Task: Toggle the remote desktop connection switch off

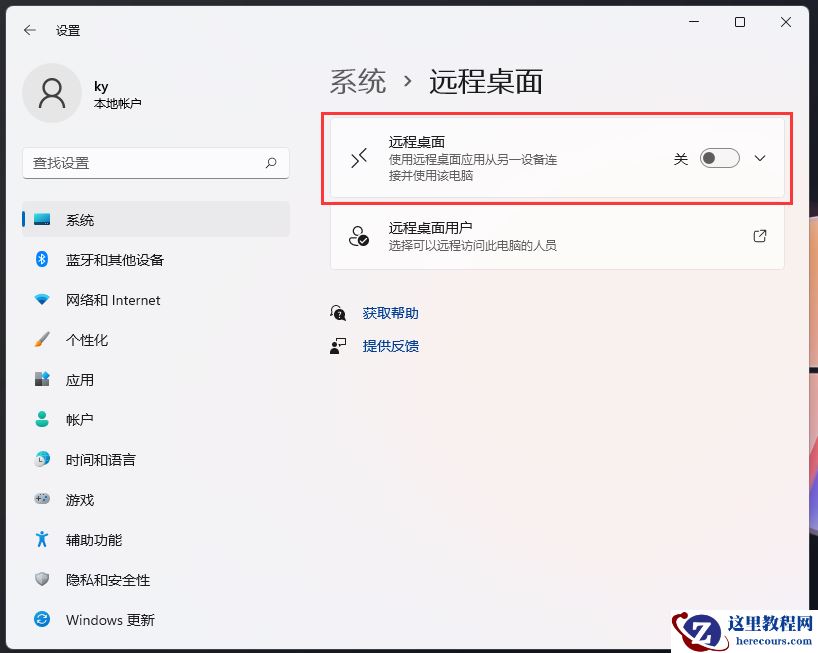Action: click(720, 158)
